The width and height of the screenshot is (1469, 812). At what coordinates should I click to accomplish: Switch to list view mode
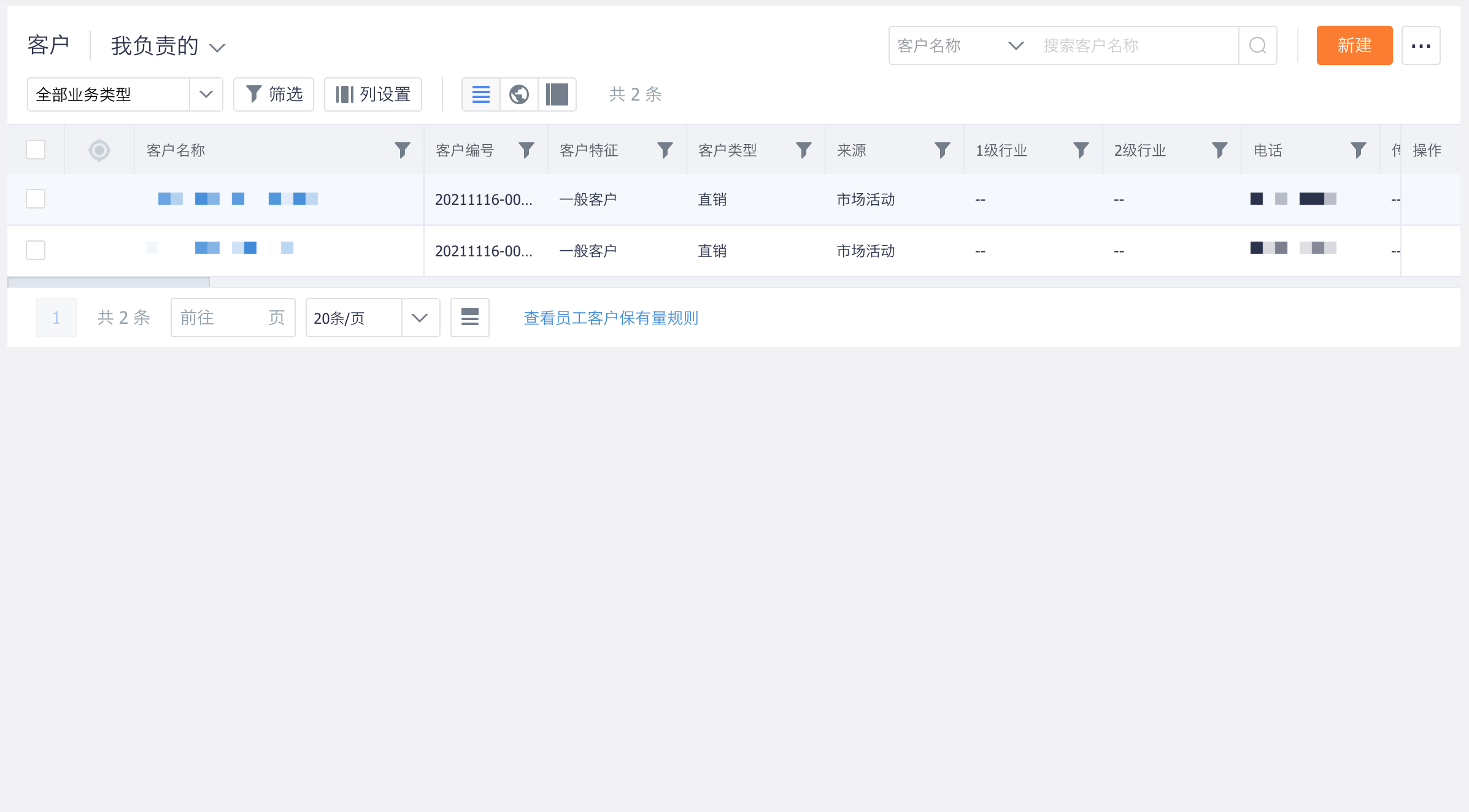pyautogui.click(x=480, y=94)
